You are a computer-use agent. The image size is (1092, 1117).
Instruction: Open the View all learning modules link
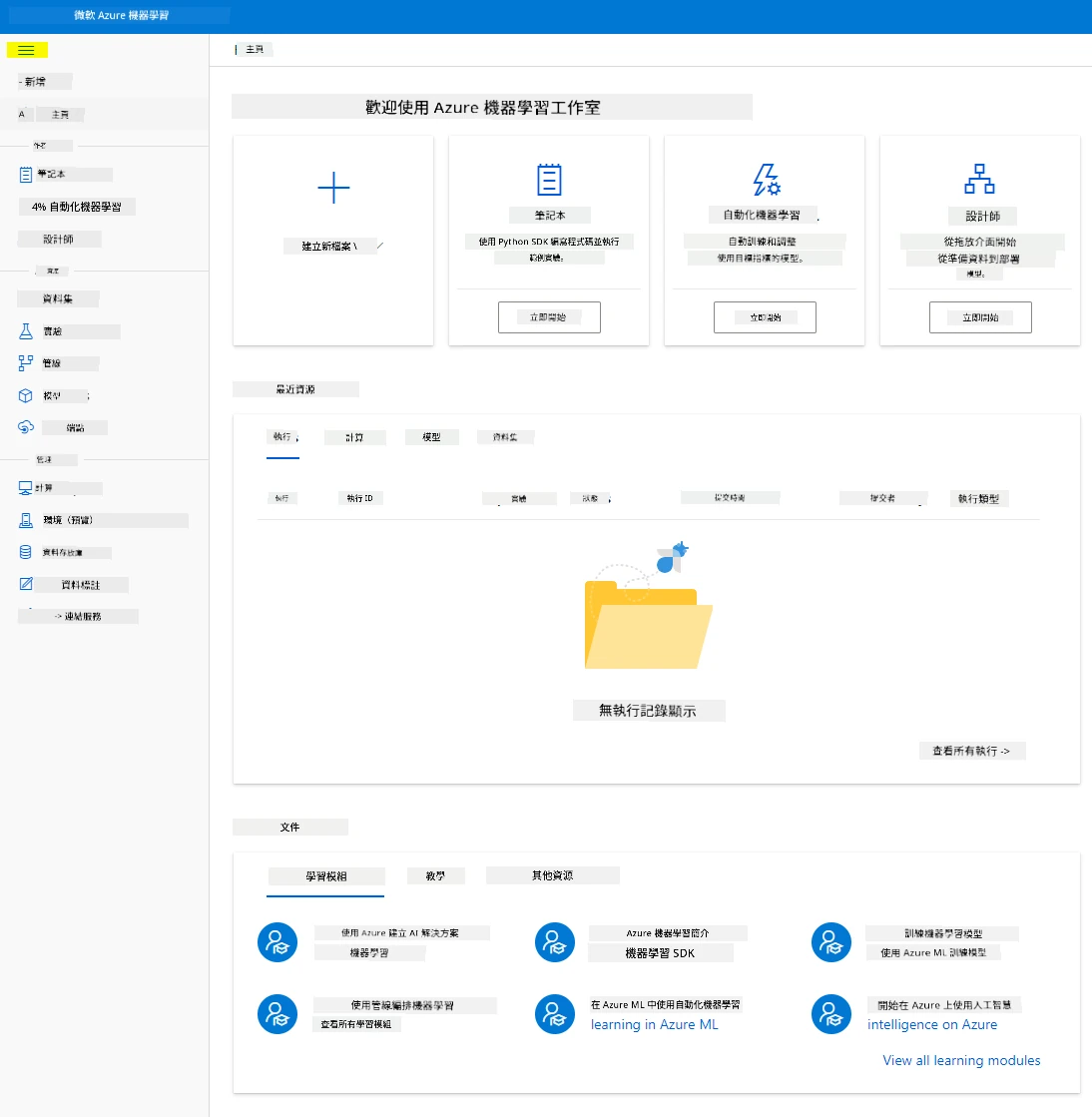pyautogui.click(x=961, y=1060)
